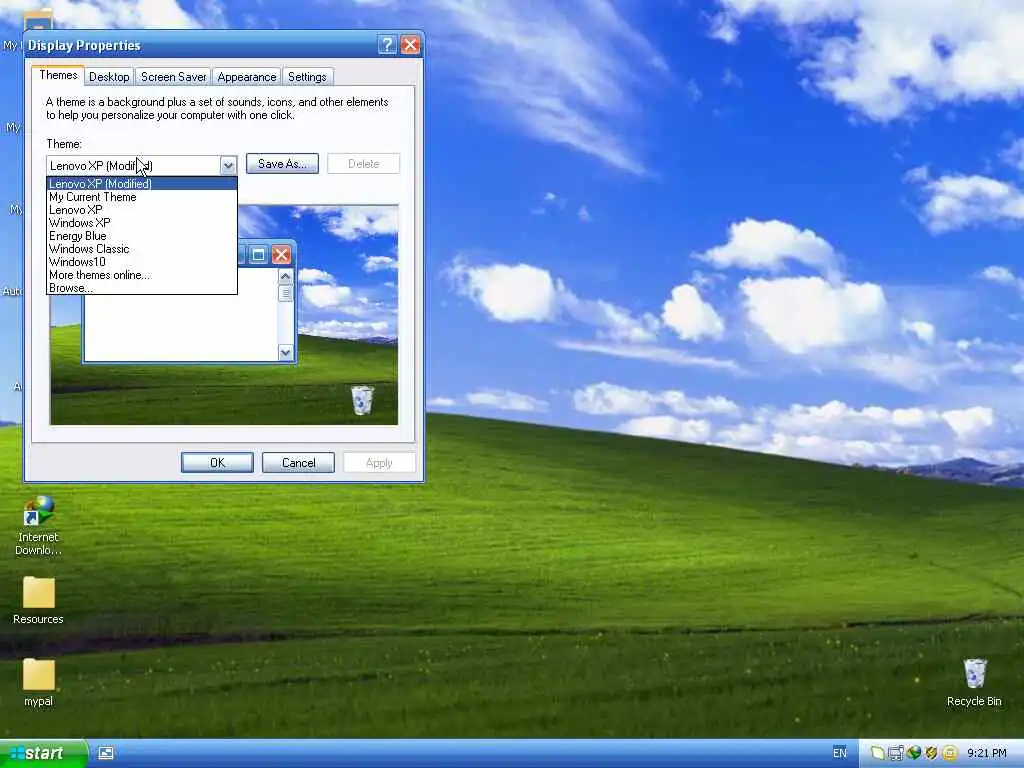
Task: Click the preview window scrollbar down arrow
Action: pyautogui.click(x=285, y=353)
